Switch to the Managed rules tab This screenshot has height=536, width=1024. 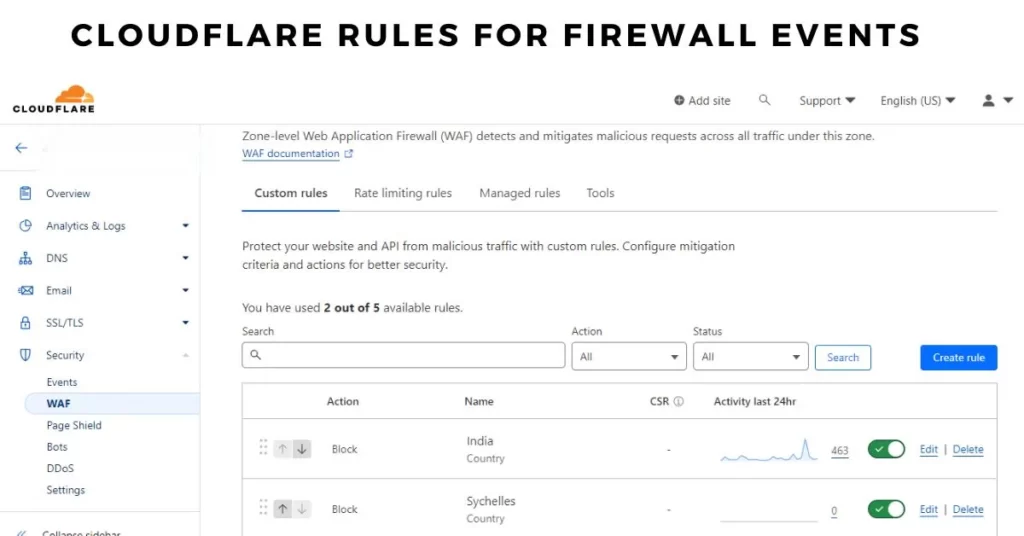(520, 193)
